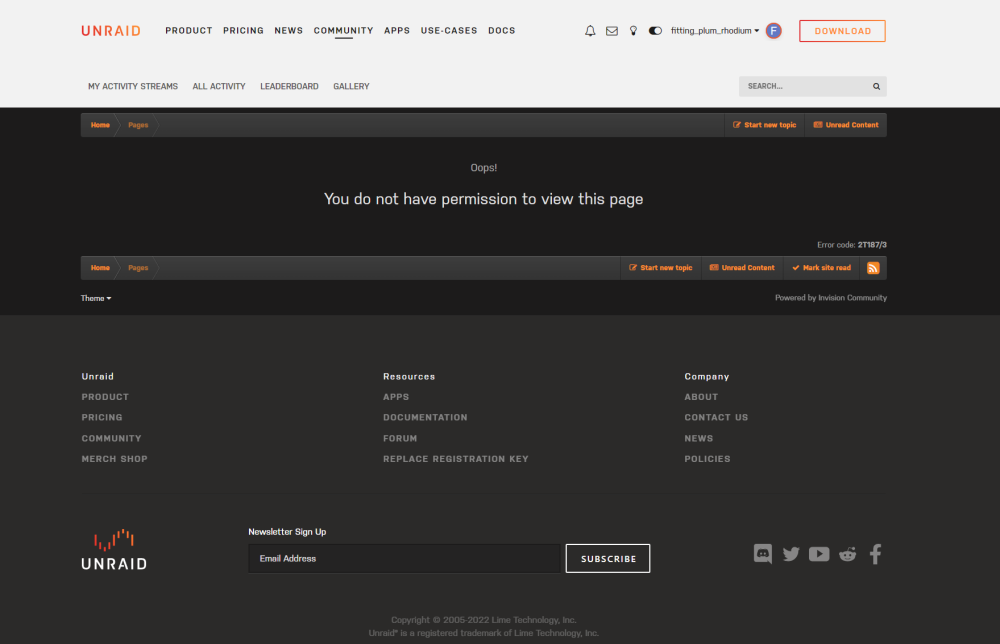Click the Subscribe button
The height and width of the screenshot is (644, 1000).
pyautogui.click(x=608, y=559)
